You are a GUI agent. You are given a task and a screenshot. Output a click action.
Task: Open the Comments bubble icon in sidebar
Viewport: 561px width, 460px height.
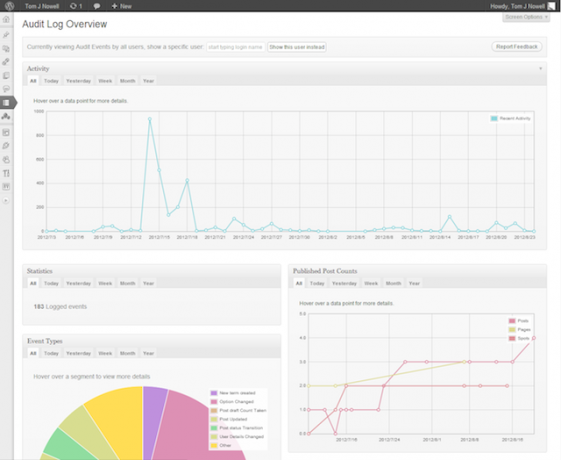(6, 89)
